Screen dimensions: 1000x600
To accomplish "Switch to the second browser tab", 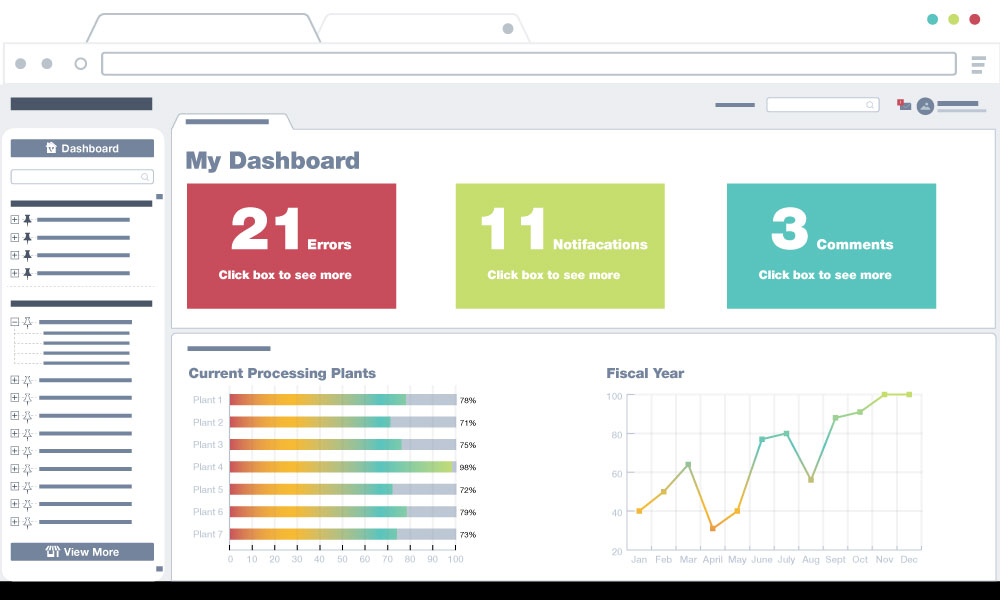I will coord(424,29).
